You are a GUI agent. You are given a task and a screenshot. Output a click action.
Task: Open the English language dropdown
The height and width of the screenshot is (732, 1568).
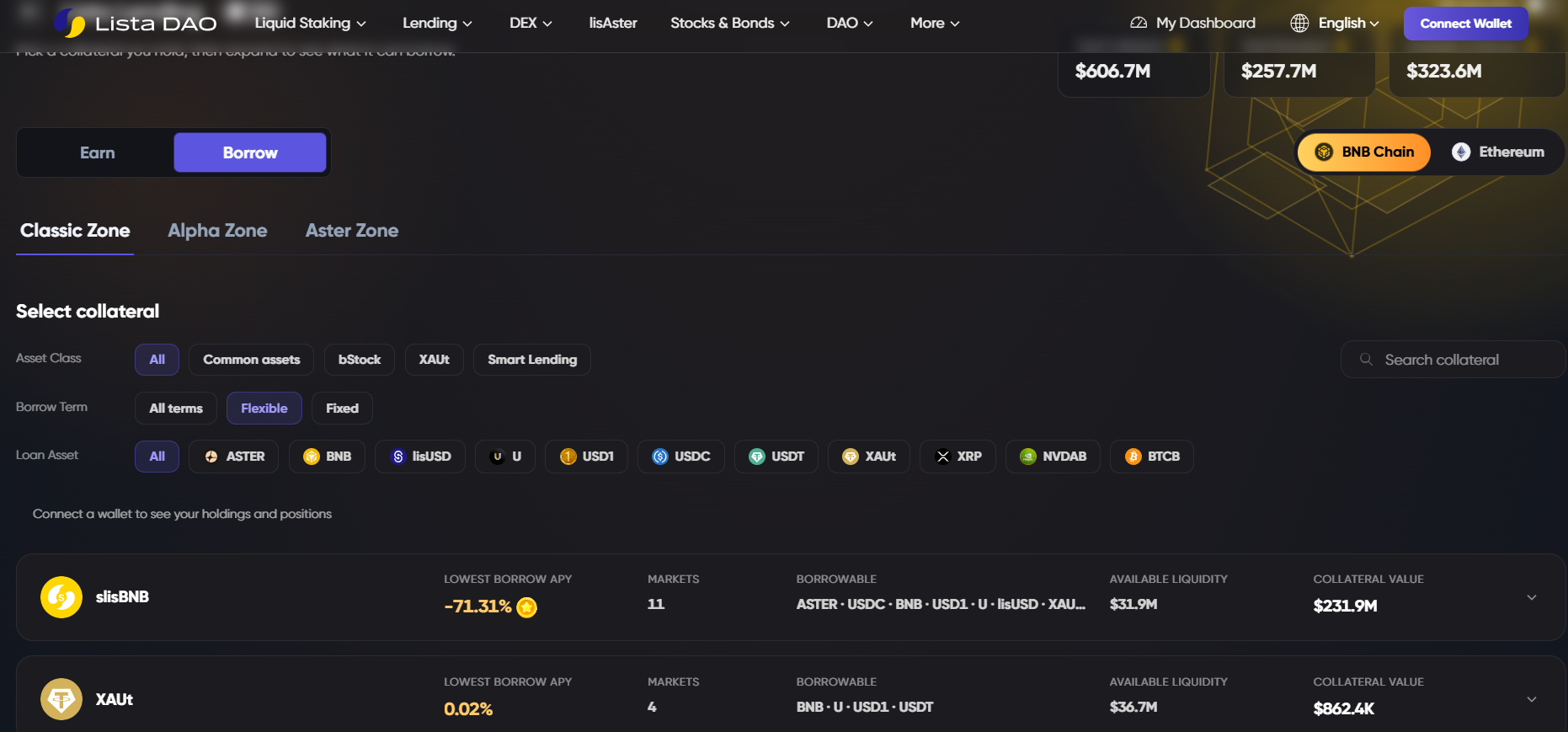(1348, 23)
